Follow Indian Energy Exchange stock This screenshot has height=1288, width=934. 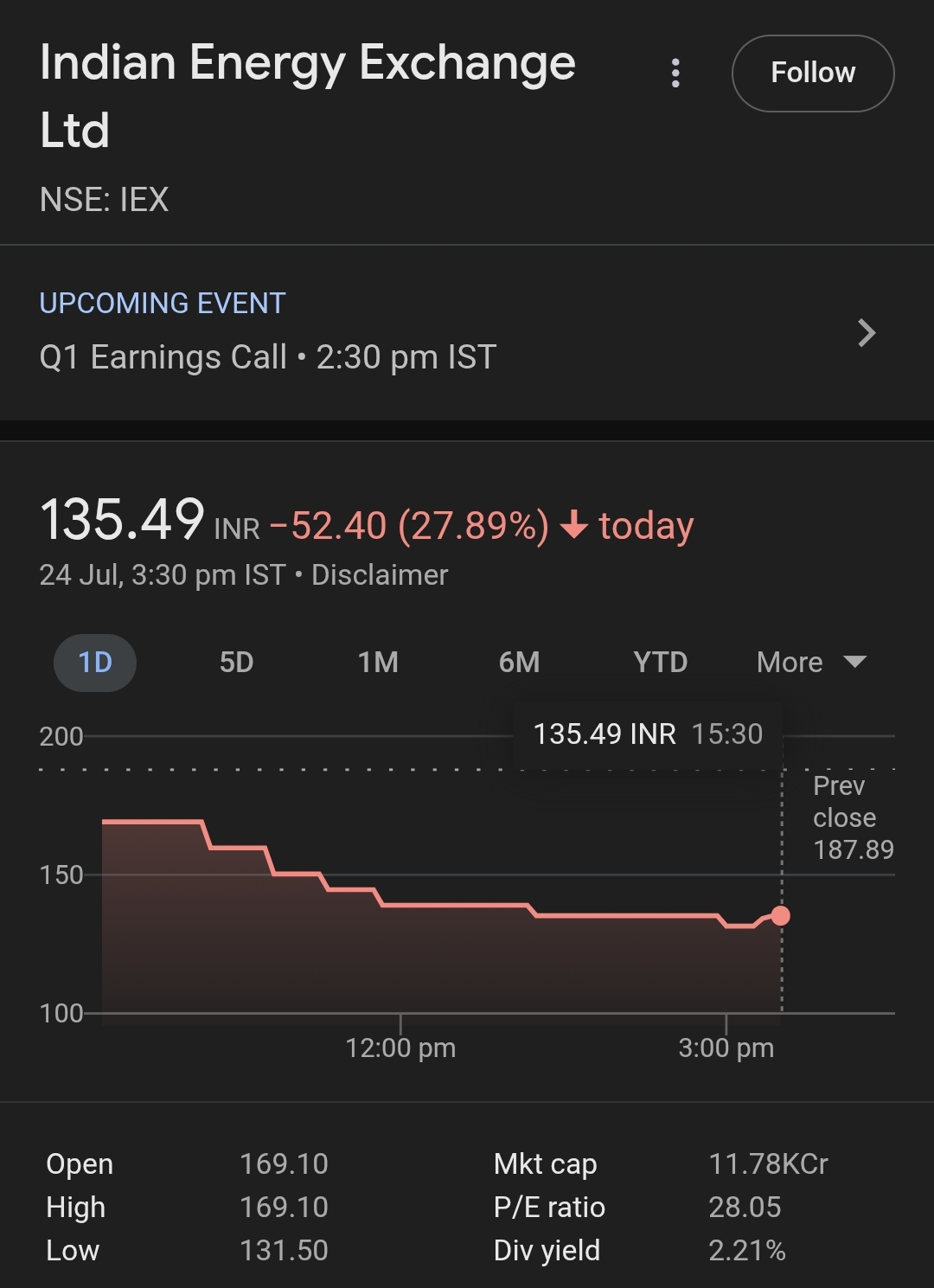[813, 74]
